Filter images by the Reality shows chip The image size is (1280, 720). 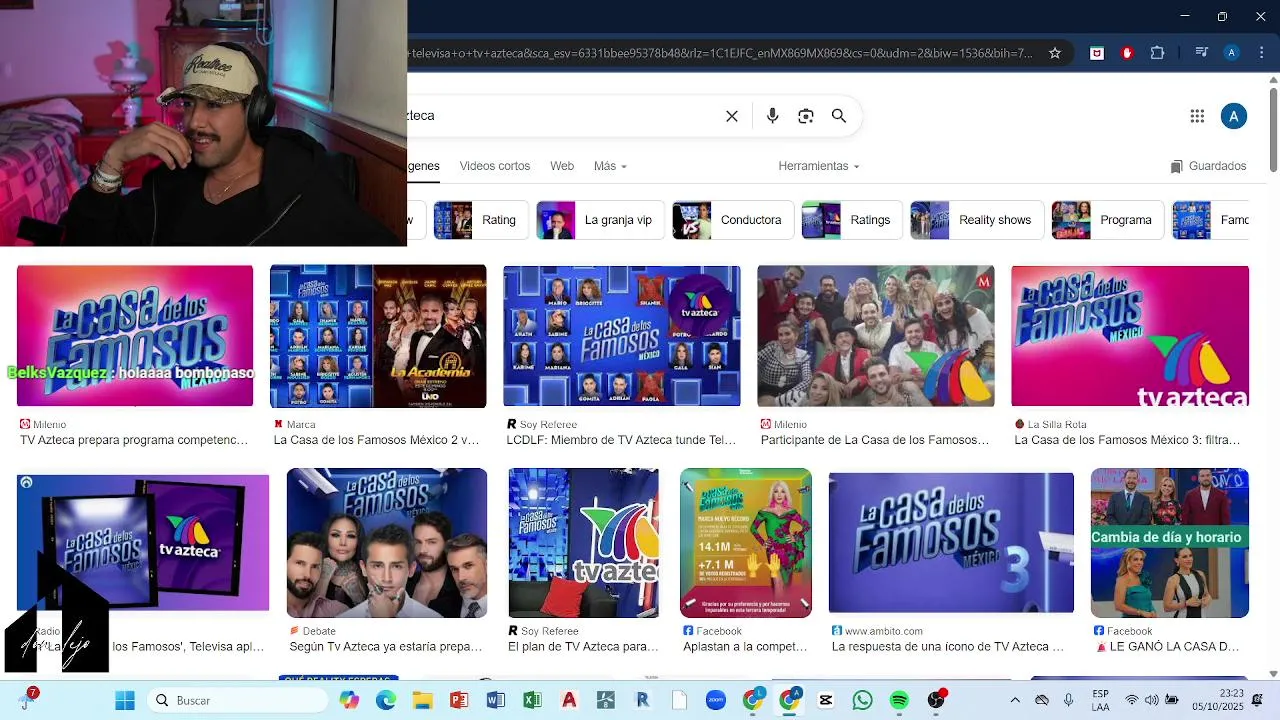977,220
